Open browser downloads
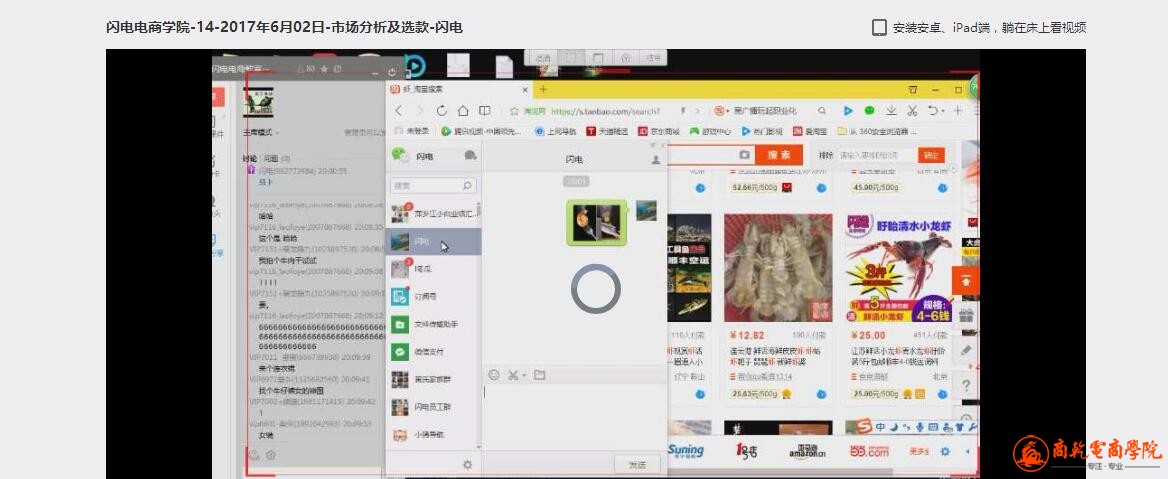This screenshot has width=1168, height=479. [x=891, y=110]
